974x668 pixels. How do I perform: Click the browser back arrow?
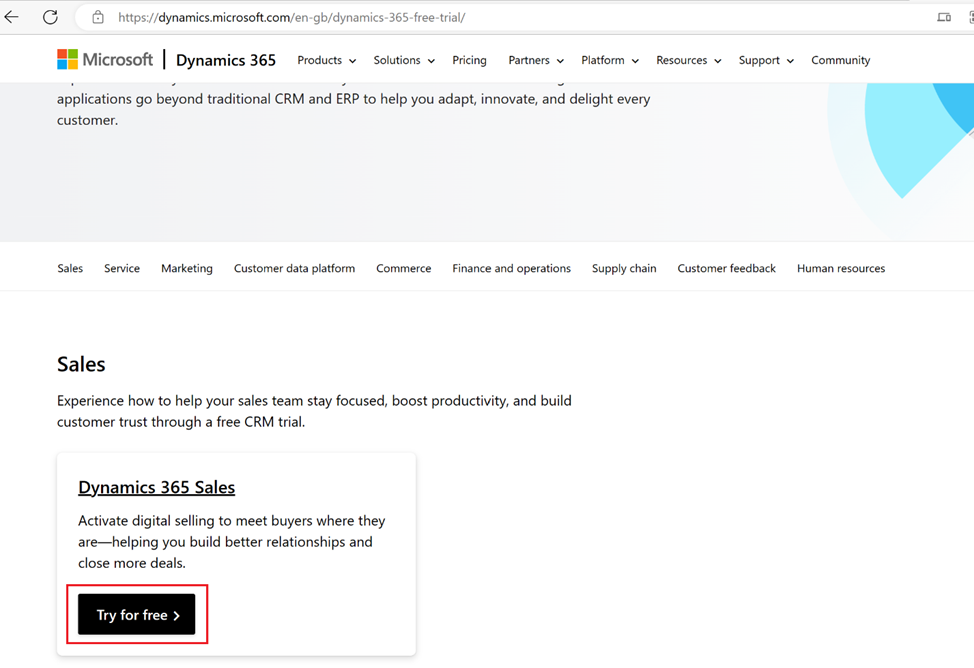tap(12, 17)
